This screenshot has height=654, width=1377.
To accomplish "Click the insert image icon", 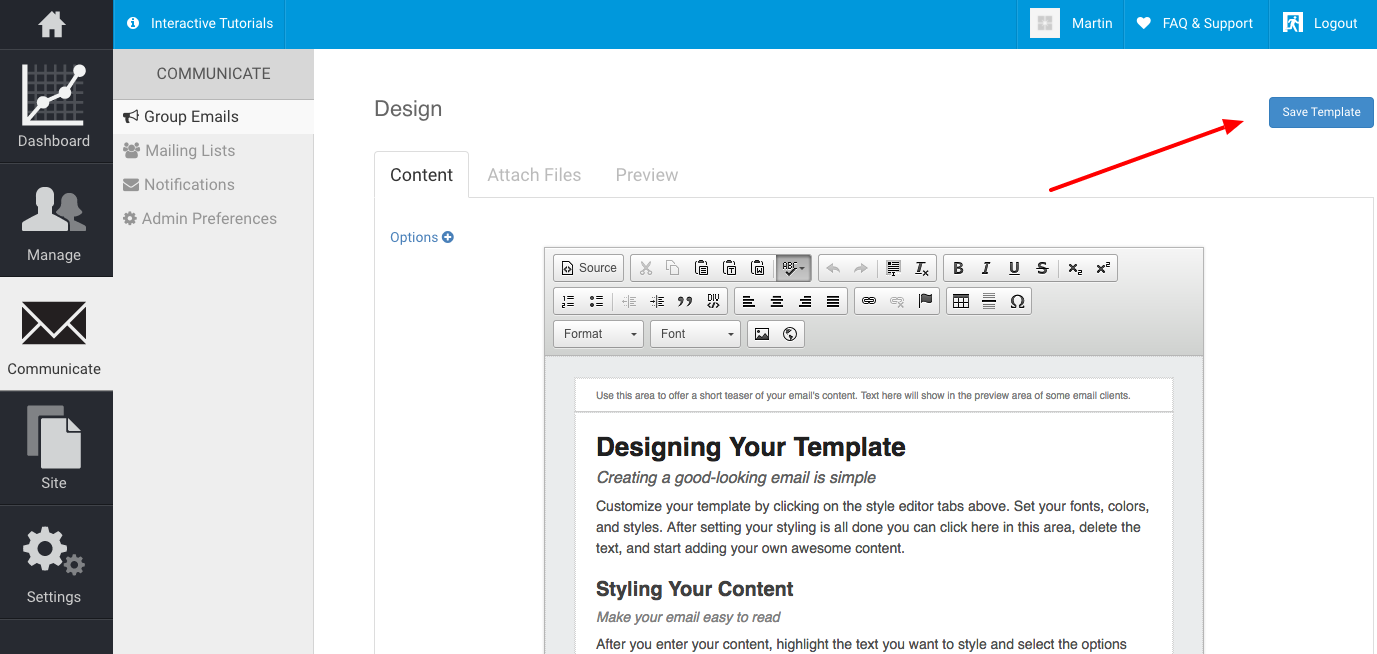I will [x=762, y=334].
